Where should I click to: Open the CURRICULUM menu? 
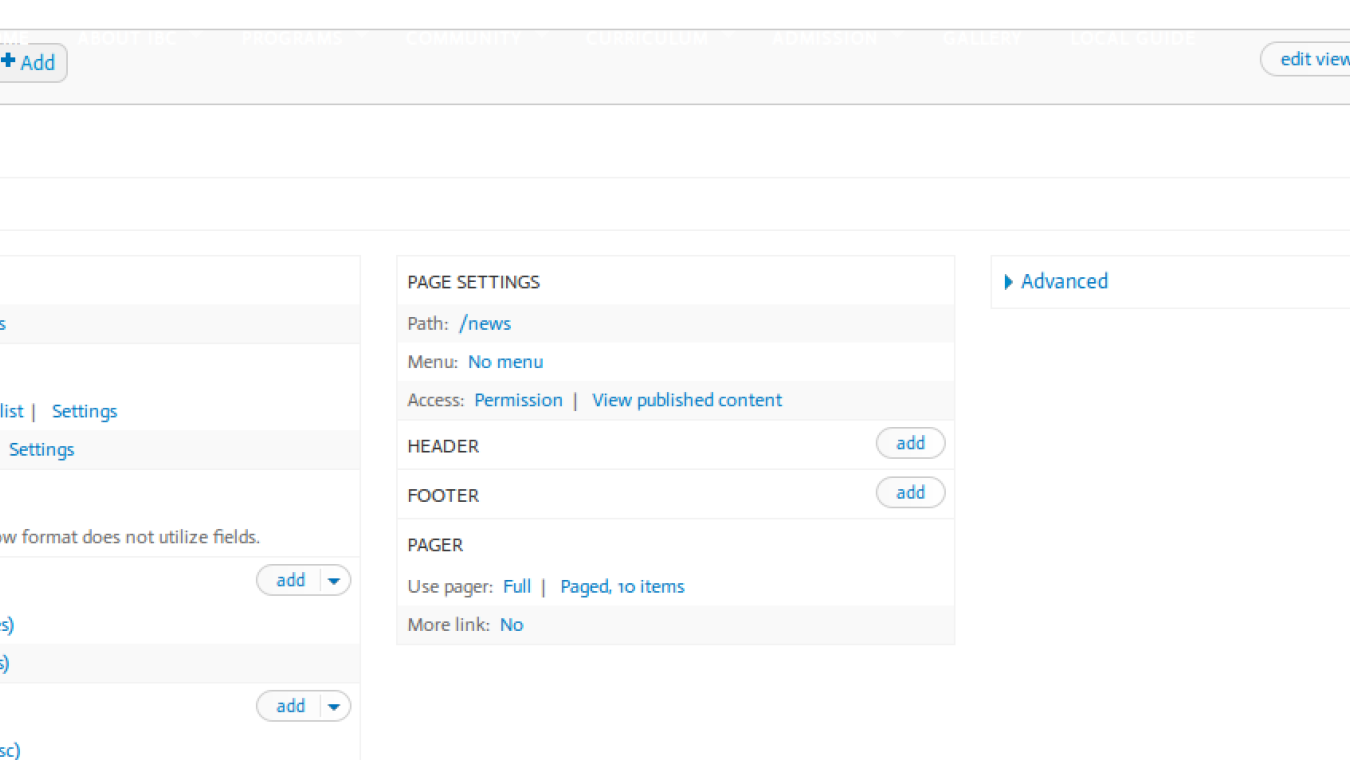coord(646,38)
